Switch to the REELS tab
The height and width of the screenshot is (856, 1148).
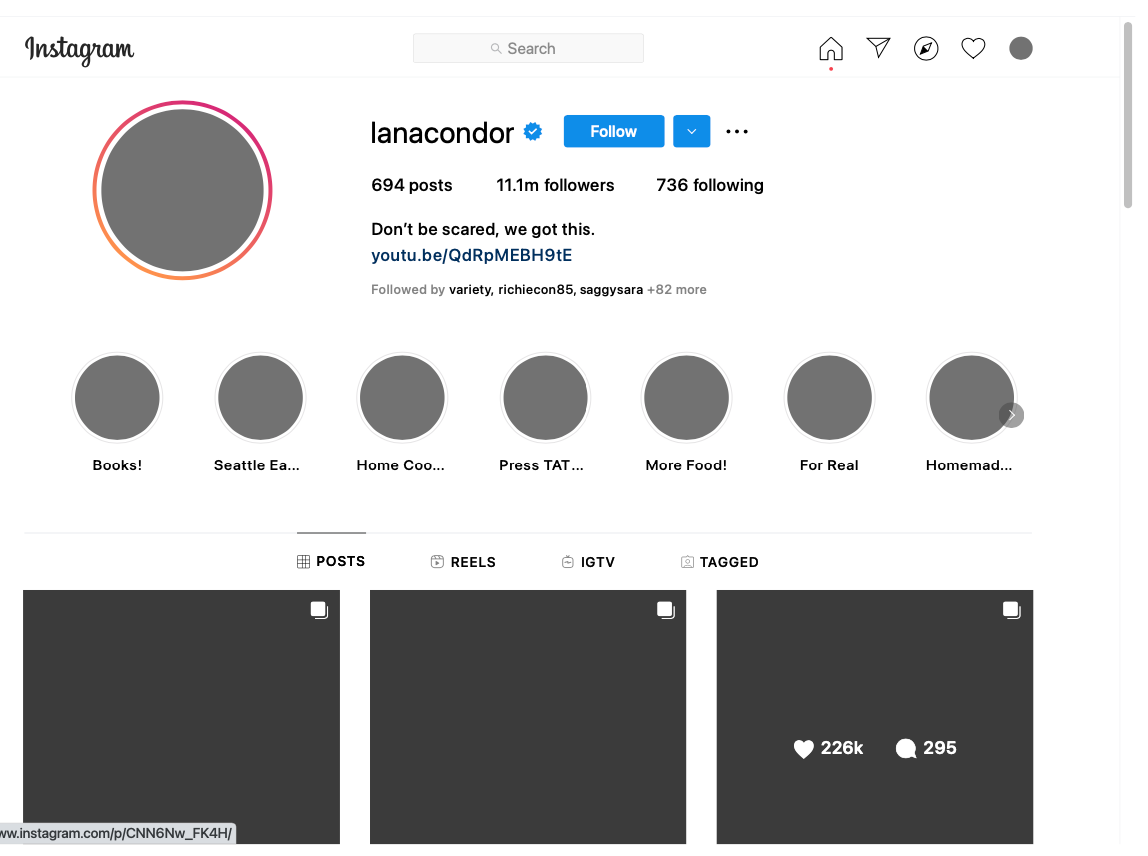pos(463,562)
